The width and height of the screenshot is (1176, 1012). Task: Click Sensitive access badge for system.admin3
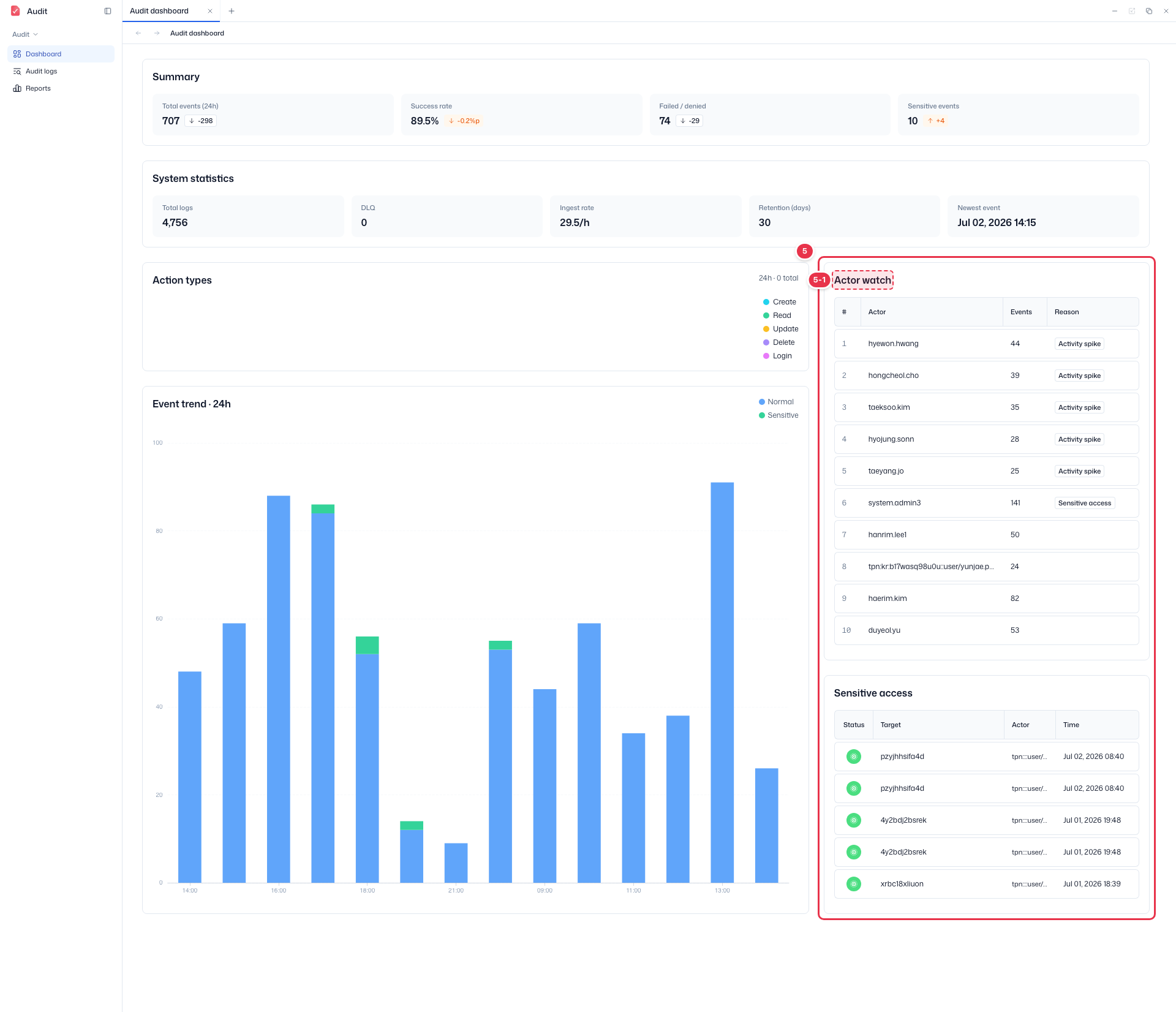[x=1084, y=503]
